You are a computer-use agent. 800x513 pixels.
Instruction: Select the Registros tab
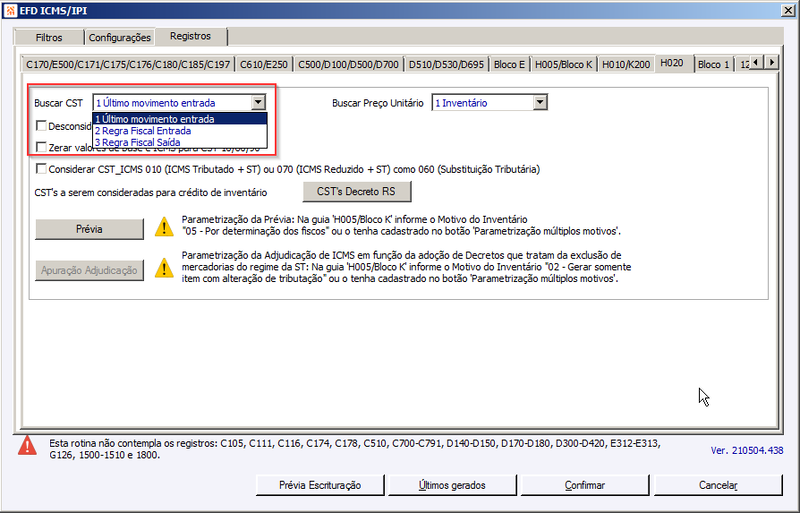click(190, 36)
